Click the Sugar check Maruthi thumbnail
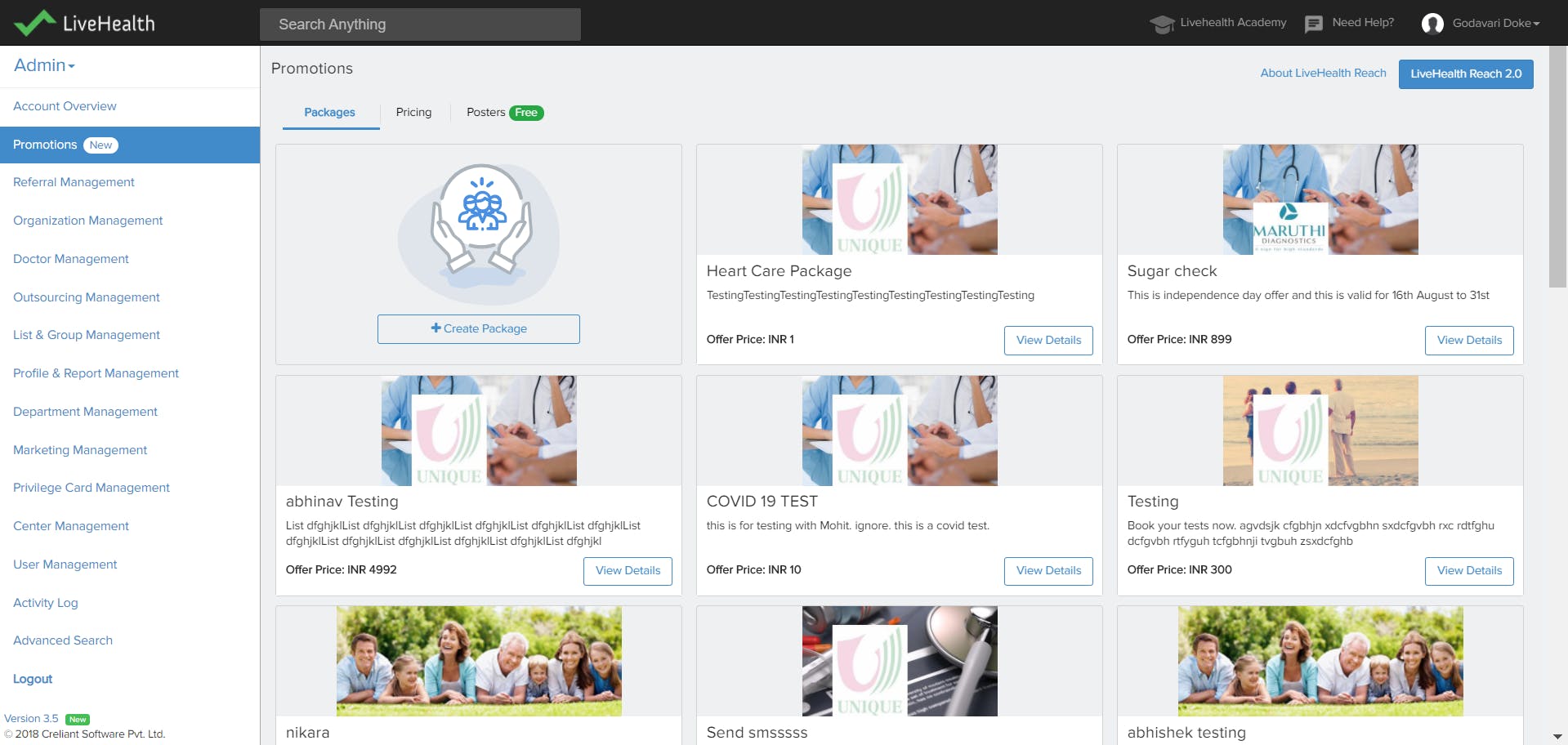 [1320, 200]
